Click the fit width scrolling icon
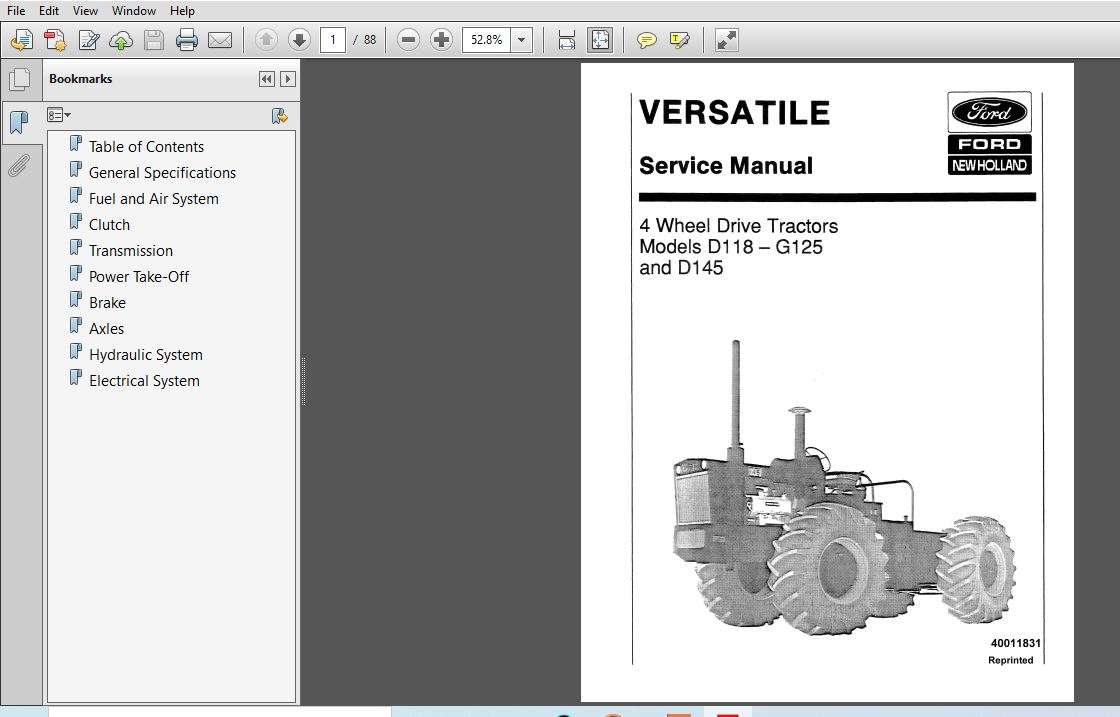1120x717 pixels. (x=566, y=40)
